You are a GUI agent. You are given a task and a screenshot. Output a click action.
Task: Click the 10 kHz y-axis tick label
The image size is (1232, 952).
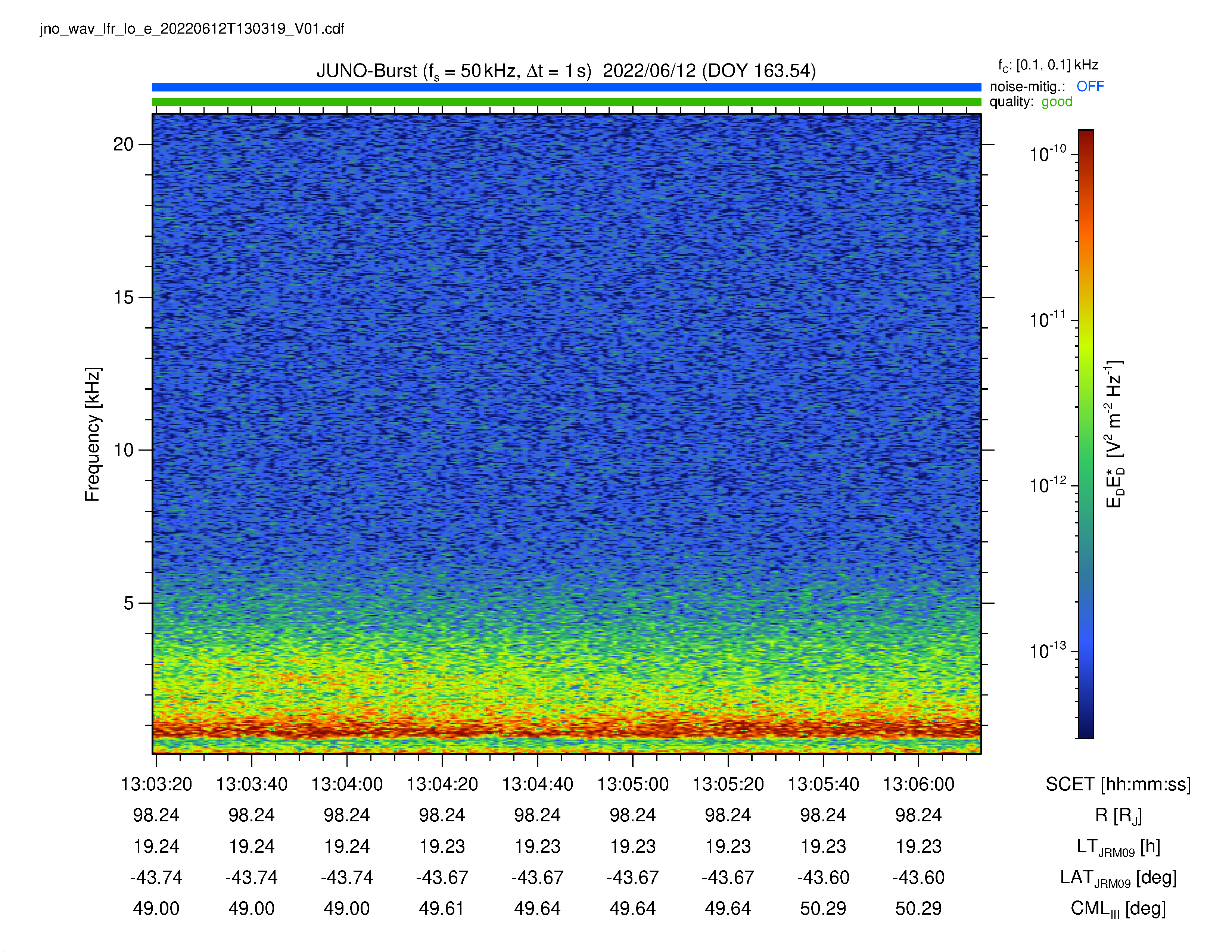[x=124, y=450]
